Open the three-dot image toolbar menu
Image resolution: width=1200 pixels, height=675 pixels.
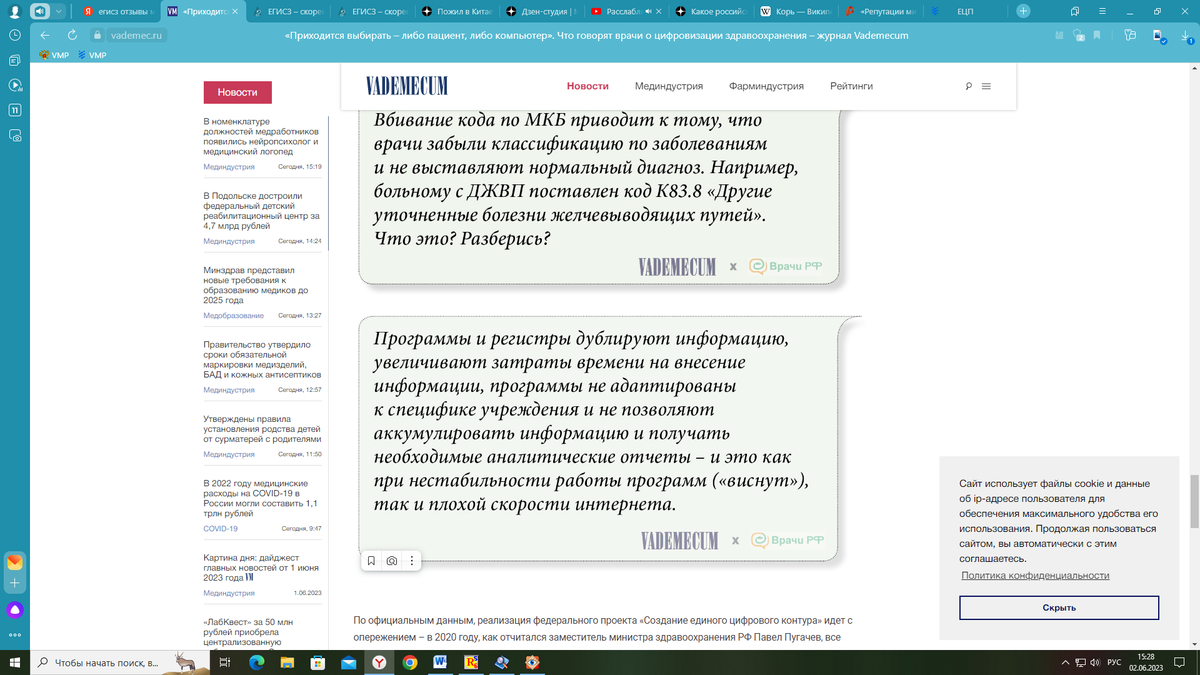412,561
